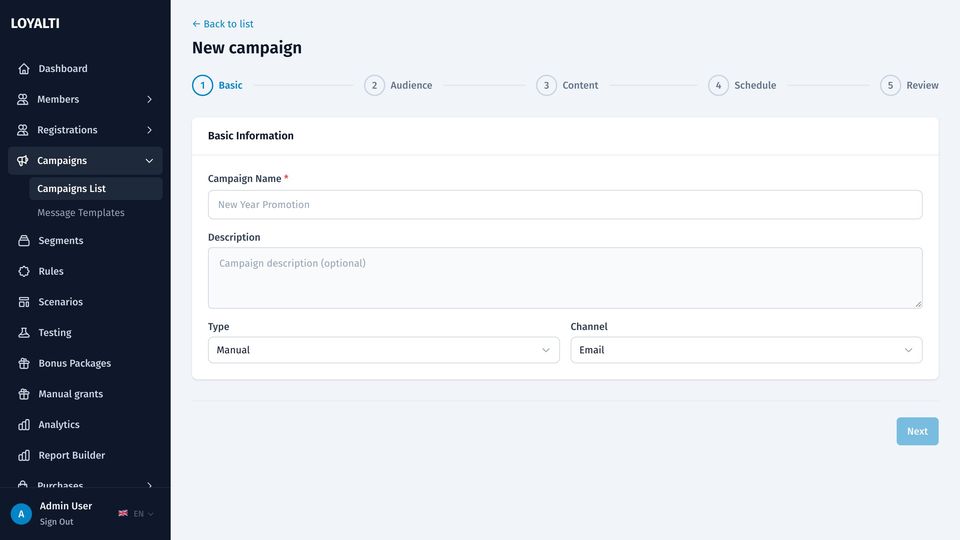
Task: Open the Bonus Packages menu item
Action: tap(85, 363)
